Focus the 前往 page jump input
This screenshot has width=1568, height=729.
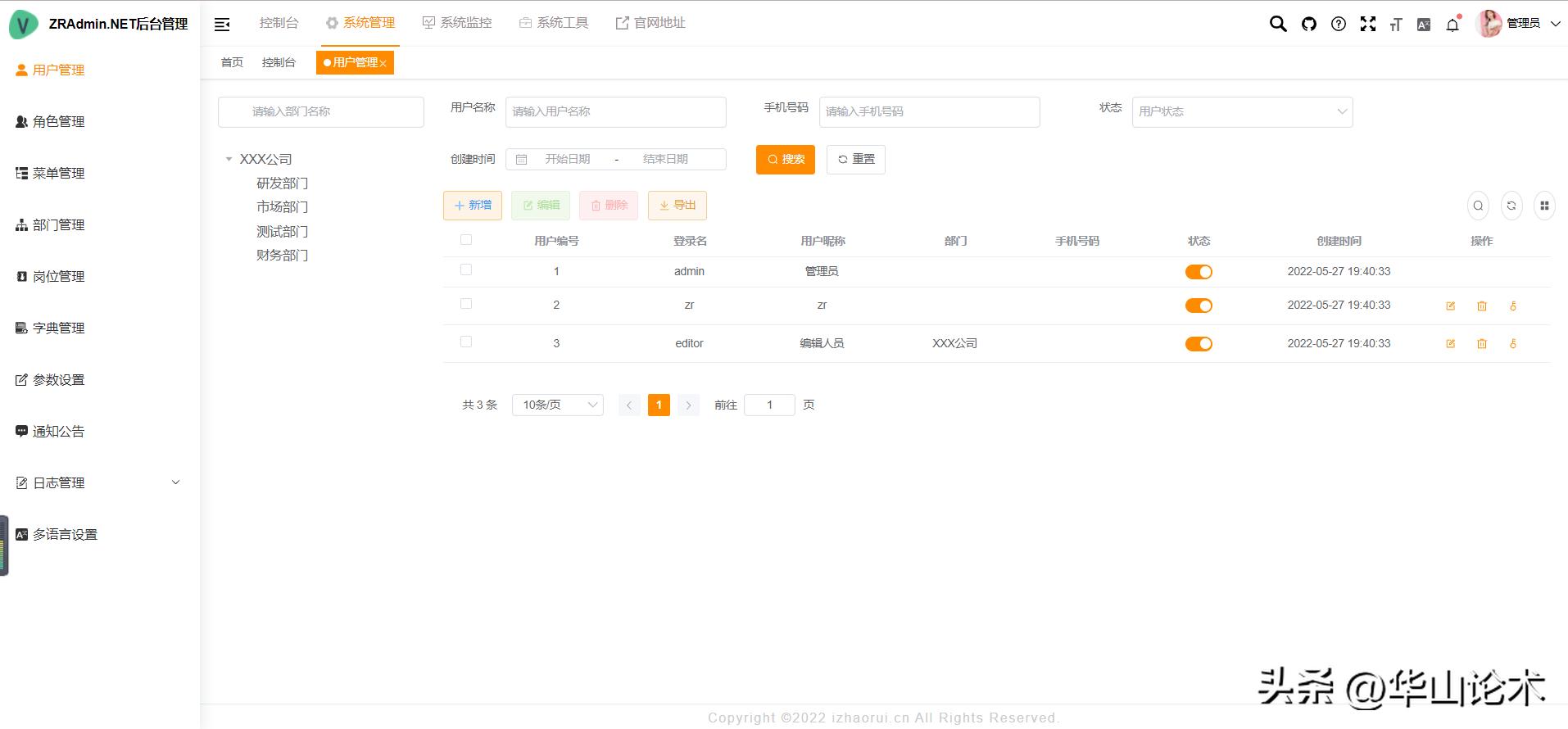(x=769, y=405)
